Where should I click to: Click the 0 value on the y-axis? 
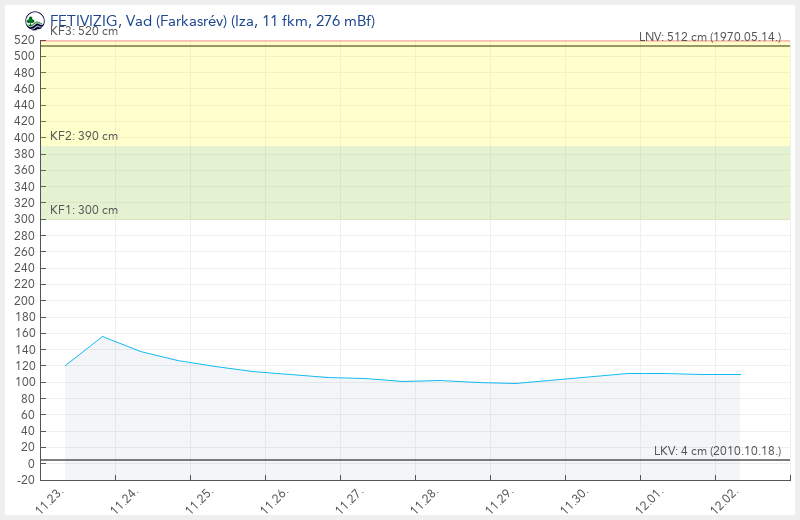click(32, 463)
